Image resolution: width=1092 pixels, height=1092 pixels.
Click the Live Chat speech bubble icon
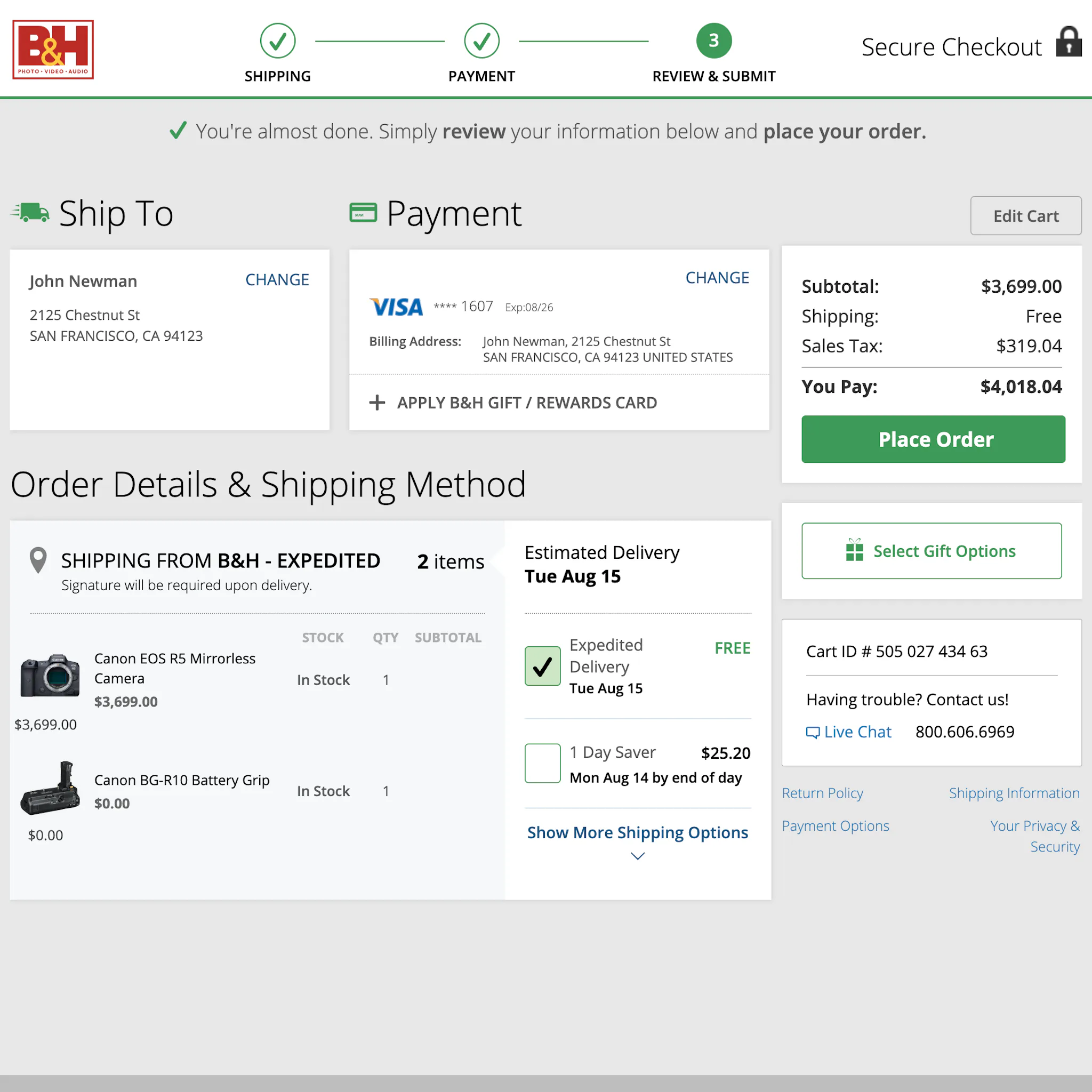click(x=812, y=733)
